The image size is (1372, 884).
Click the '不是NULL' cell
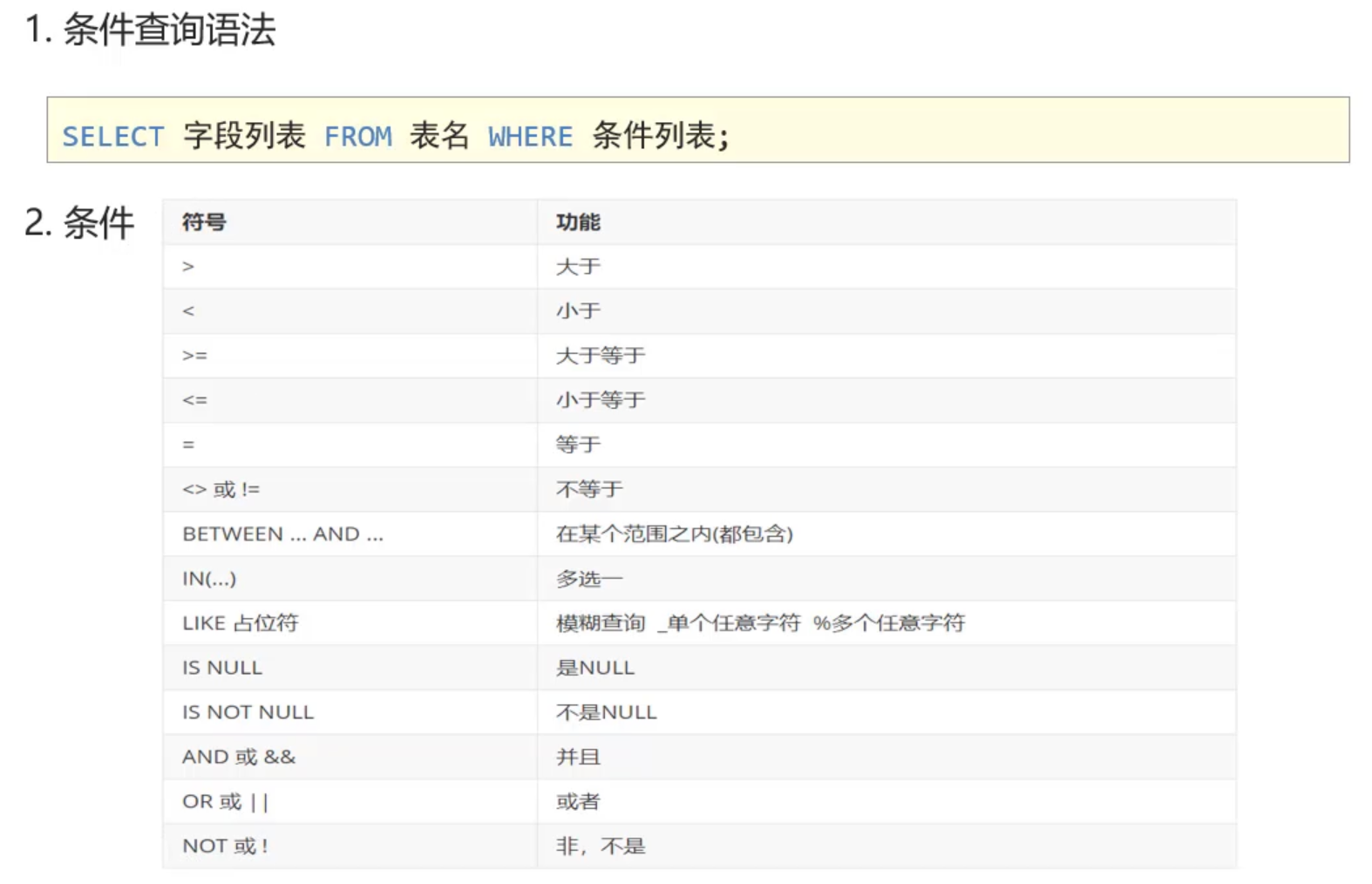coord(886,711)
